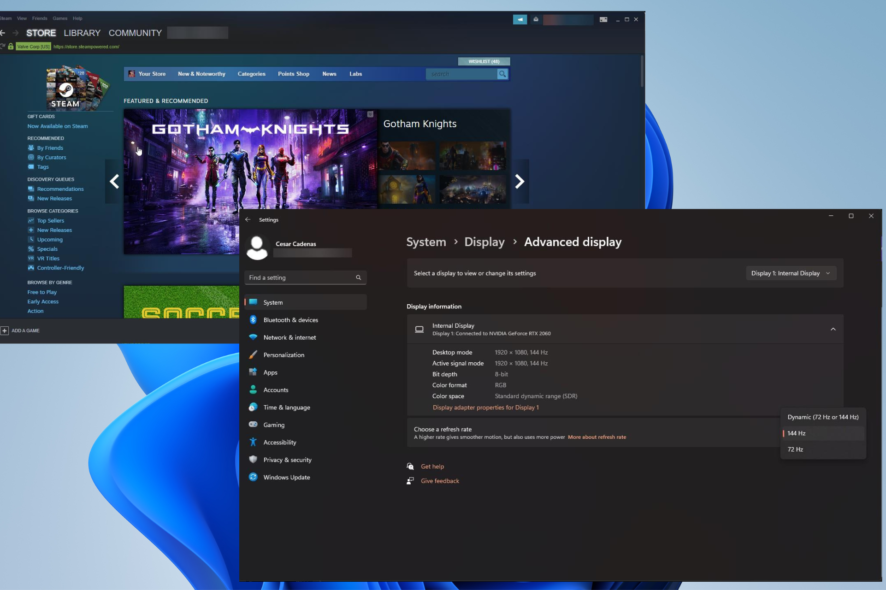Open Now Available on Steam gift cards link
Screen dimensions: 886x590
[58, 127]
